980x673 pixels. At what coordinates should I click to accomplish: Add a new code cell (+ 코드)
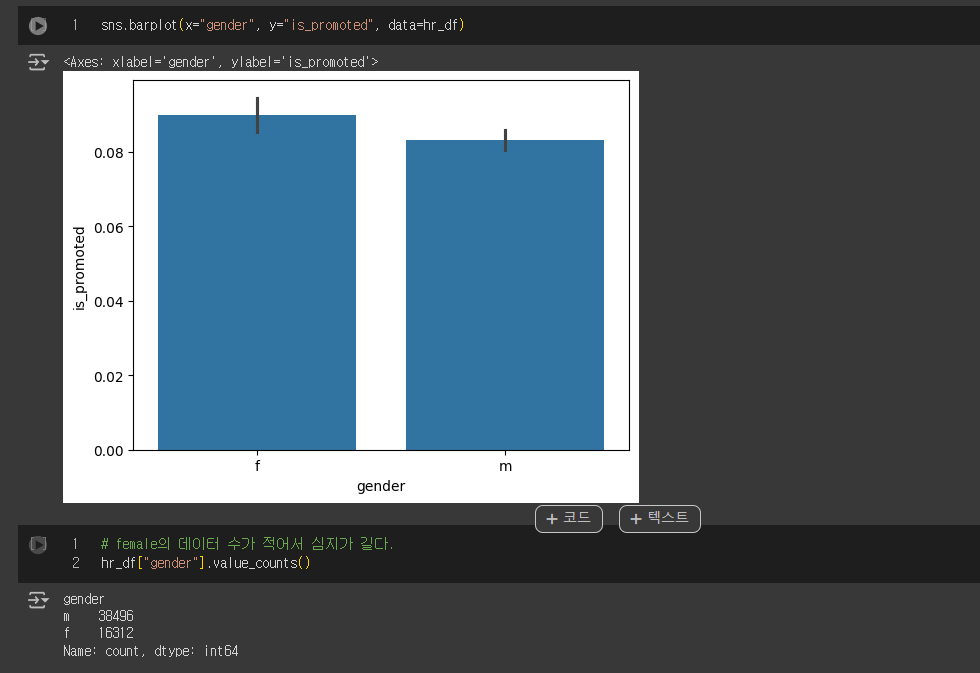(569, 519)
